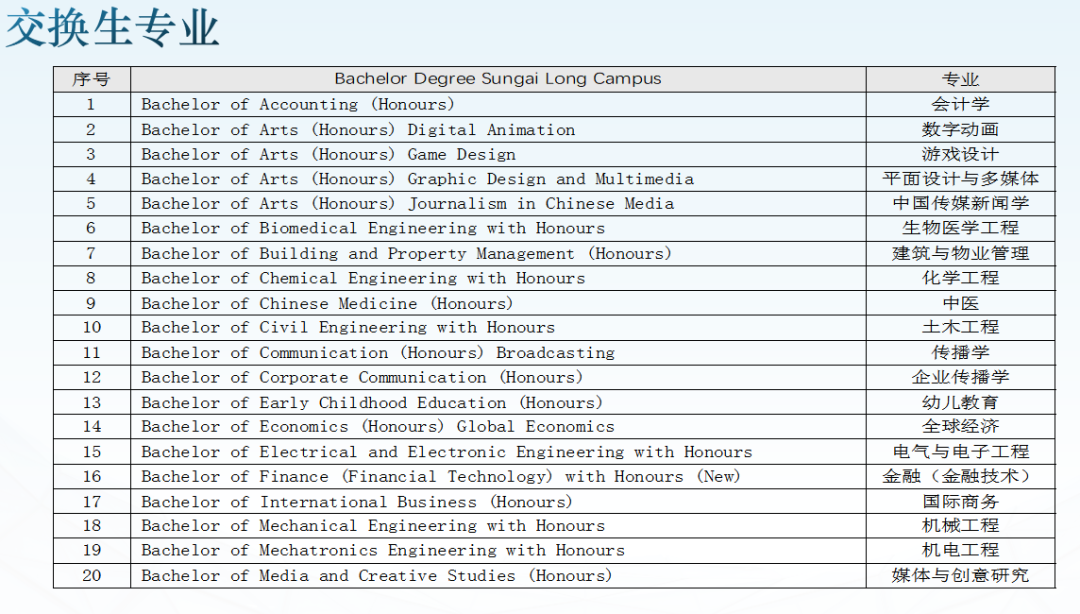Select the 专业 column header
1080x614 pixels.
point(960,79)
